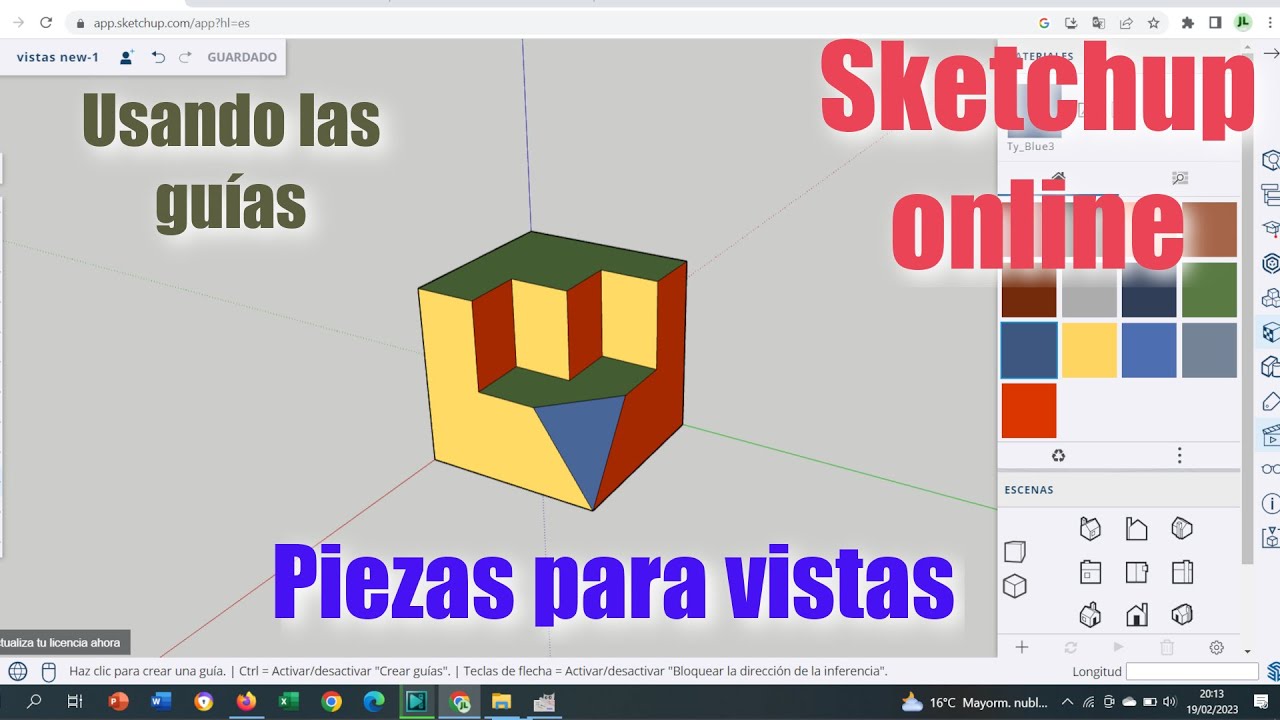Select the bottom-row center house view
1280x720 pixels.
1136,614
